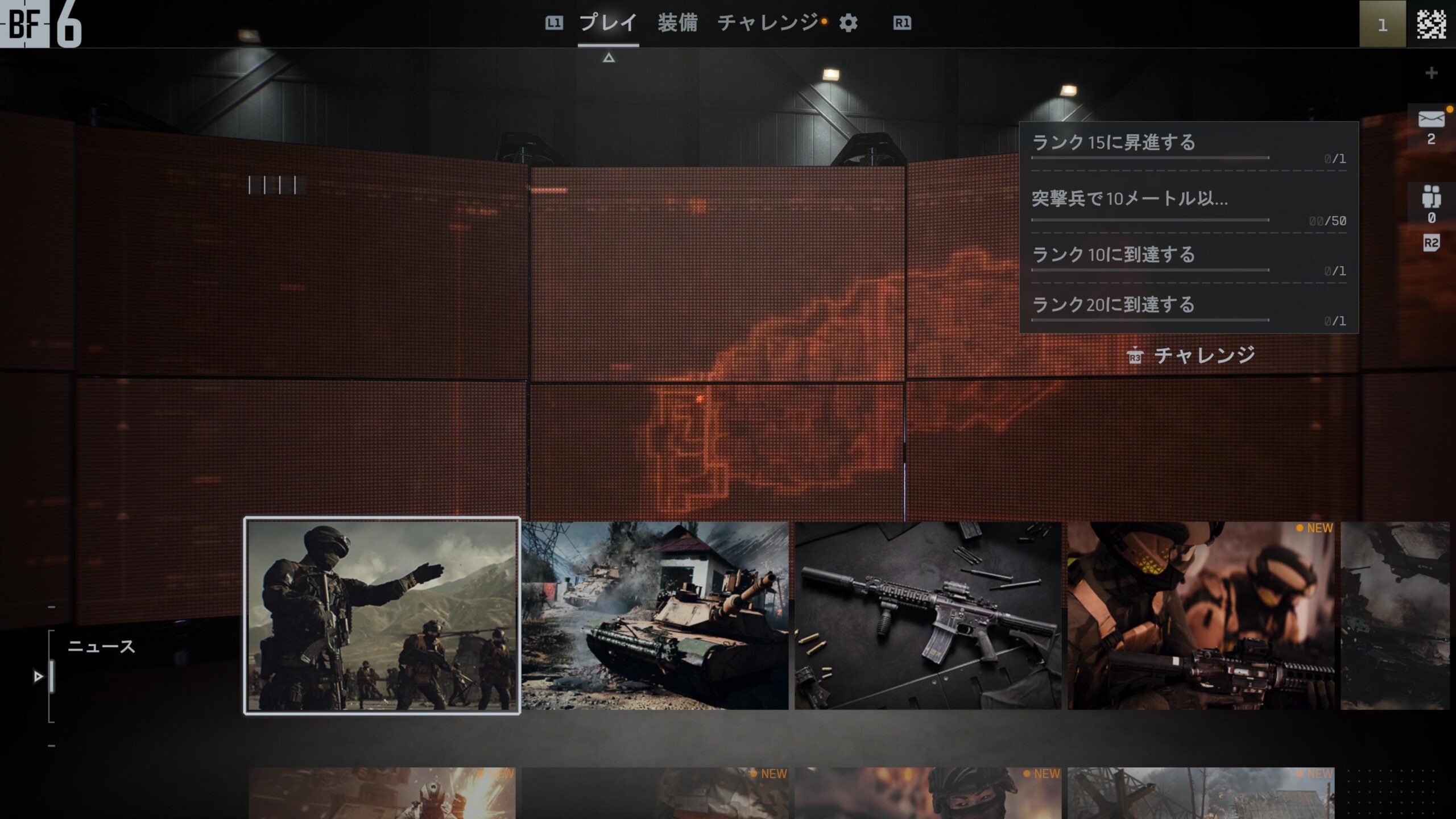
Task: Open the squad members icon
Action: click(x=1431, y=197)
